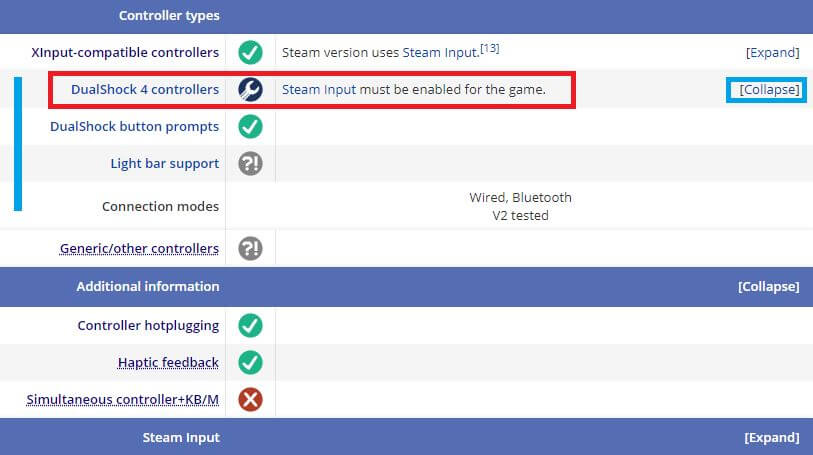Image resolution: width=813 pixels, height=455 pixels.
Task: Open citation reference 13
Action: coord(490,48)
